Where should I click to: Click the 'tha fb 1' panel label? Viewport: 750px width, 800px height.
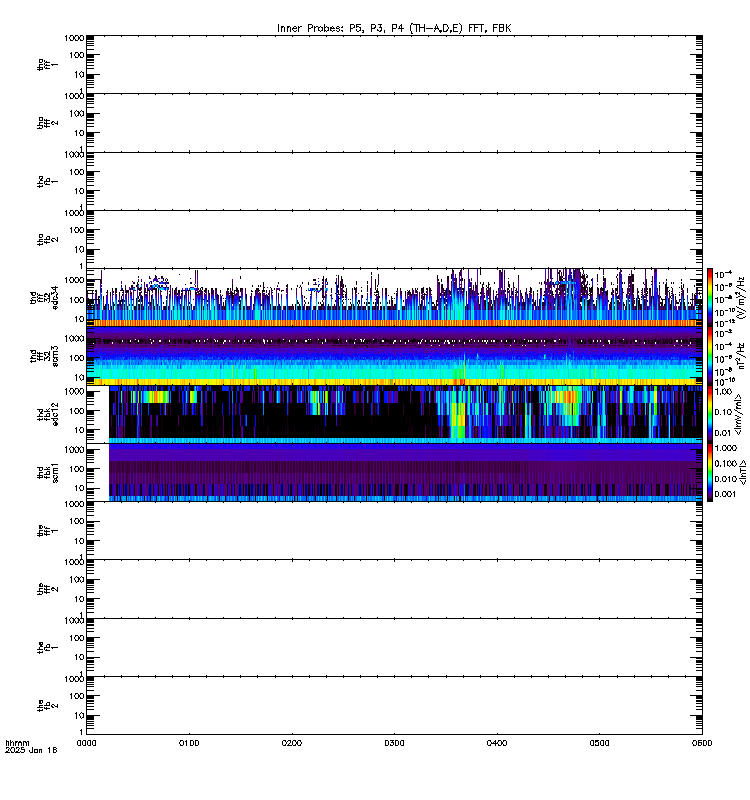pos(47,181)
